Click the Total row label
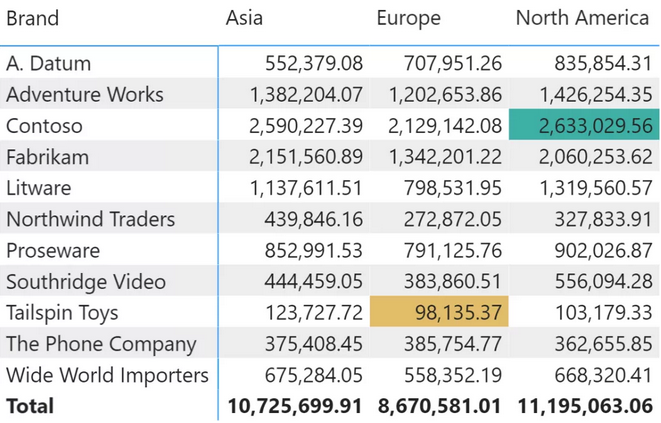The height and width of the screenshot is (423, 661). [30, 407]
